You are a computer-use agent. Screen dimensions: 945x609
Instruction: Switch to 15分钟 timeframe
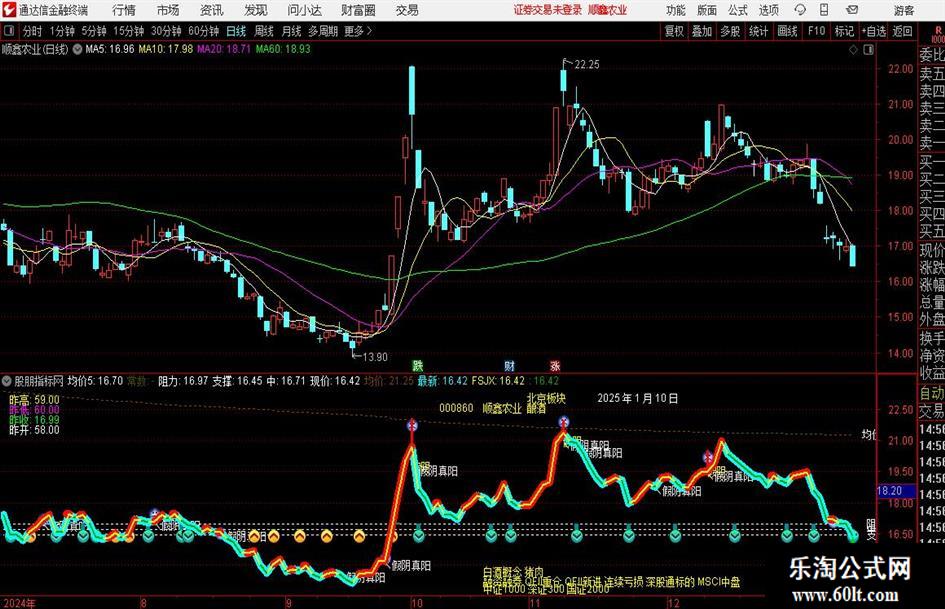coord(129,31)
